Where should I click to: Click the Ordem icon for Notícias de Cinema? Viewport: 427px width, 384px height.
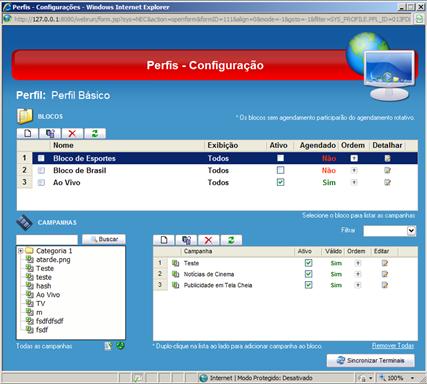[358, 274]
